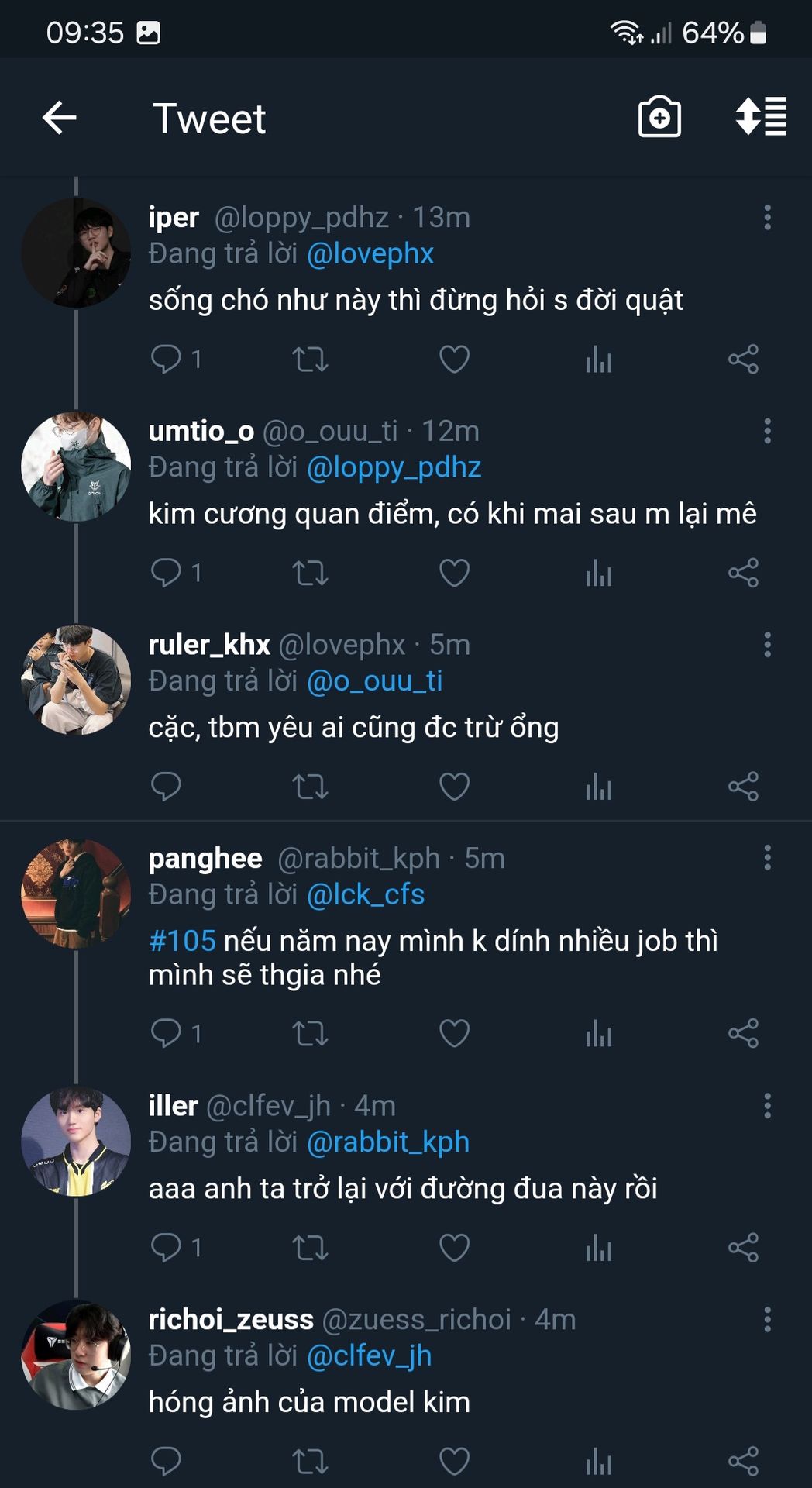
Task: Like ruler_khx's tweet
Action: point(454,787)
